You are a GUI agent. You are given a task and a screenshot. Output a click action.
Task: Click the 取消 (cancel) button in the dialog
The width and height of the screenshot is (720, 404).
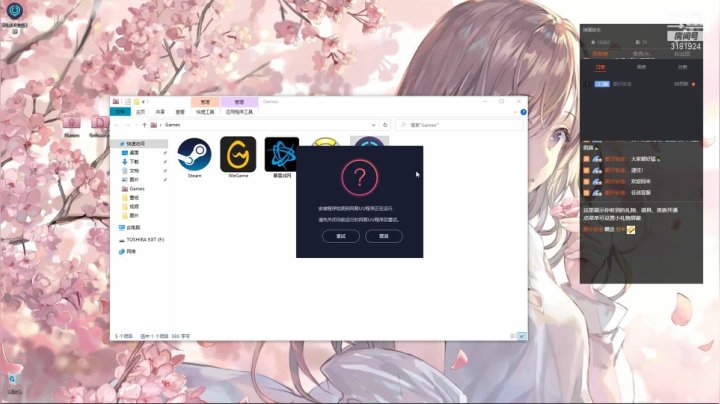pyautogui.click(x=384, y=236)
